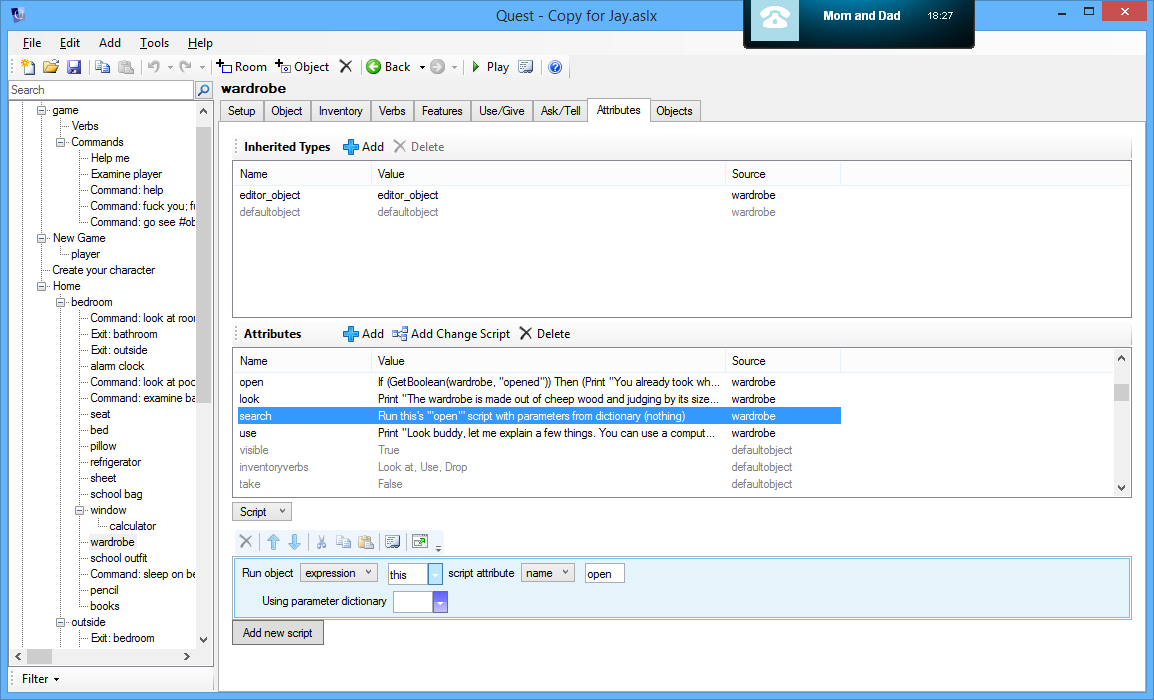Screen dimensions: 1154x700
Task: Open the Using parameter dictionary dropdown
Action: (x=440, y=601)
